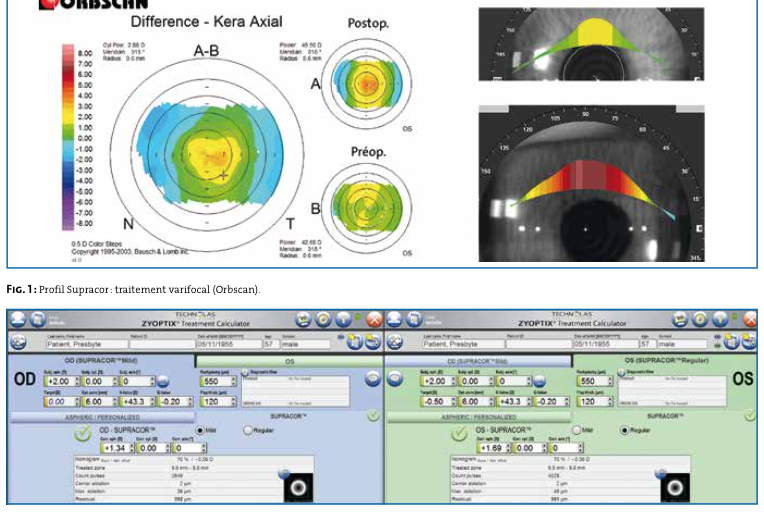Toggle green checkmark beside OS - SUPRACOR label
Viewport: 764px width, 516px height.
tap(459, 433)
